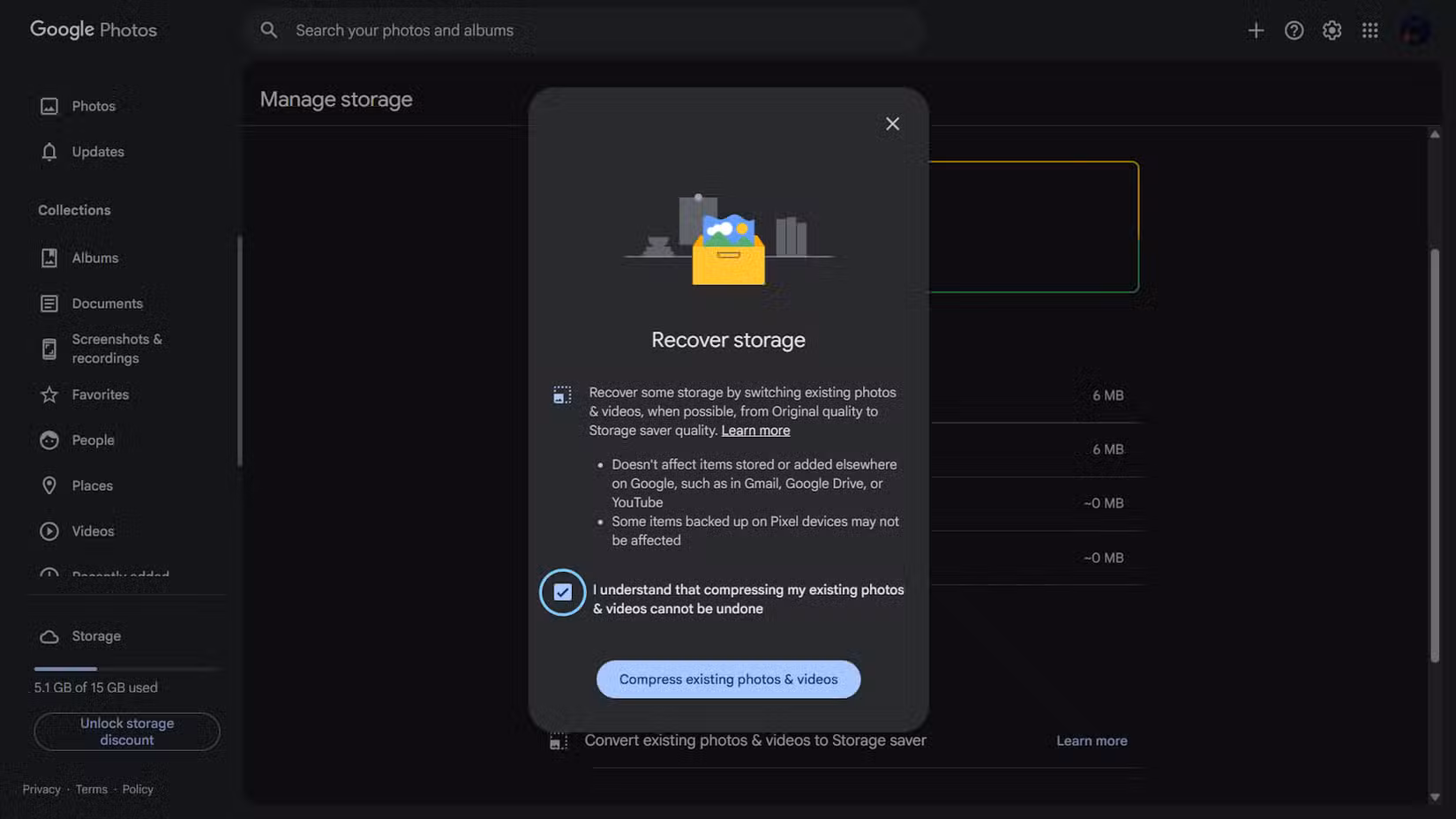Viewport: 1456px width, 819px height.
Task: Open the settings gear icon
Action: coord(1332,30)
